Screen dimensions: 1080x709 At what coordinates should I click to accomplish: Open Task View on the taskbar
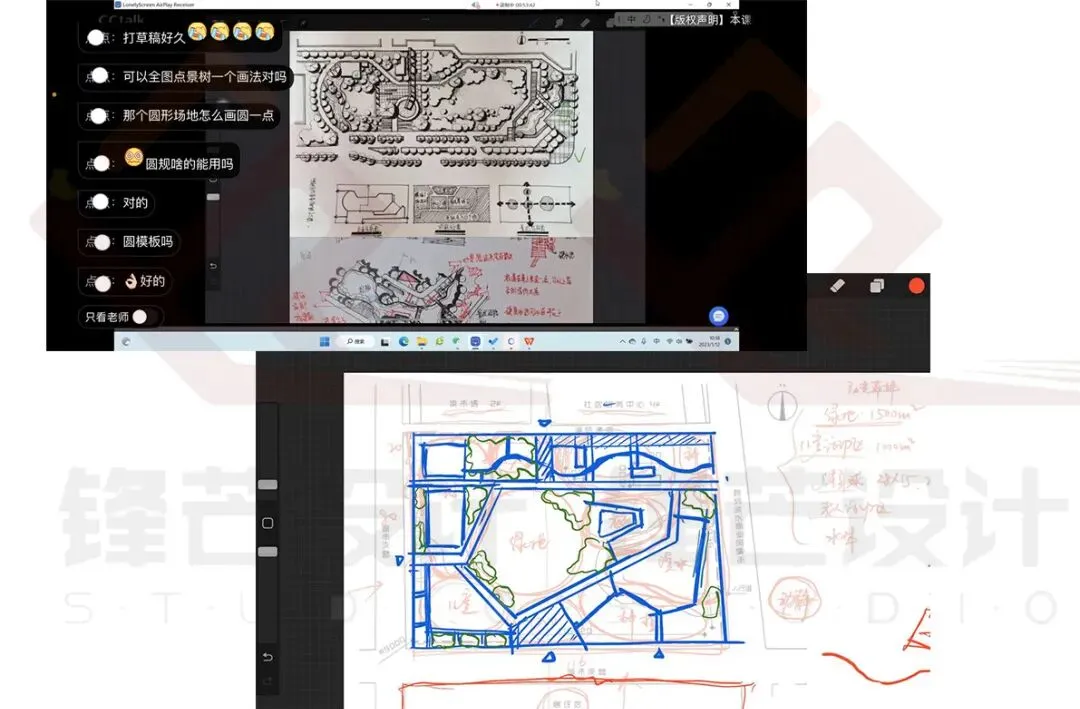[x=384, y=342]
